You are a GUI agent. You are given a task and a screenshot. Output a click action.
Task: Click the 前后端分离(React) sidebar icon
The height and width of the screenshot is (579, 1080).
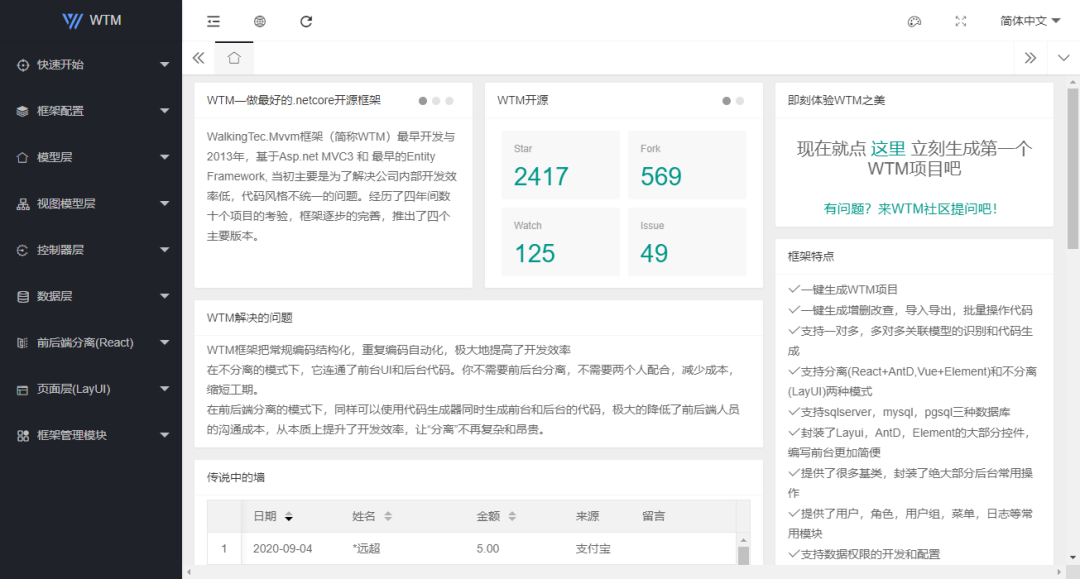(x=23, y=343)
